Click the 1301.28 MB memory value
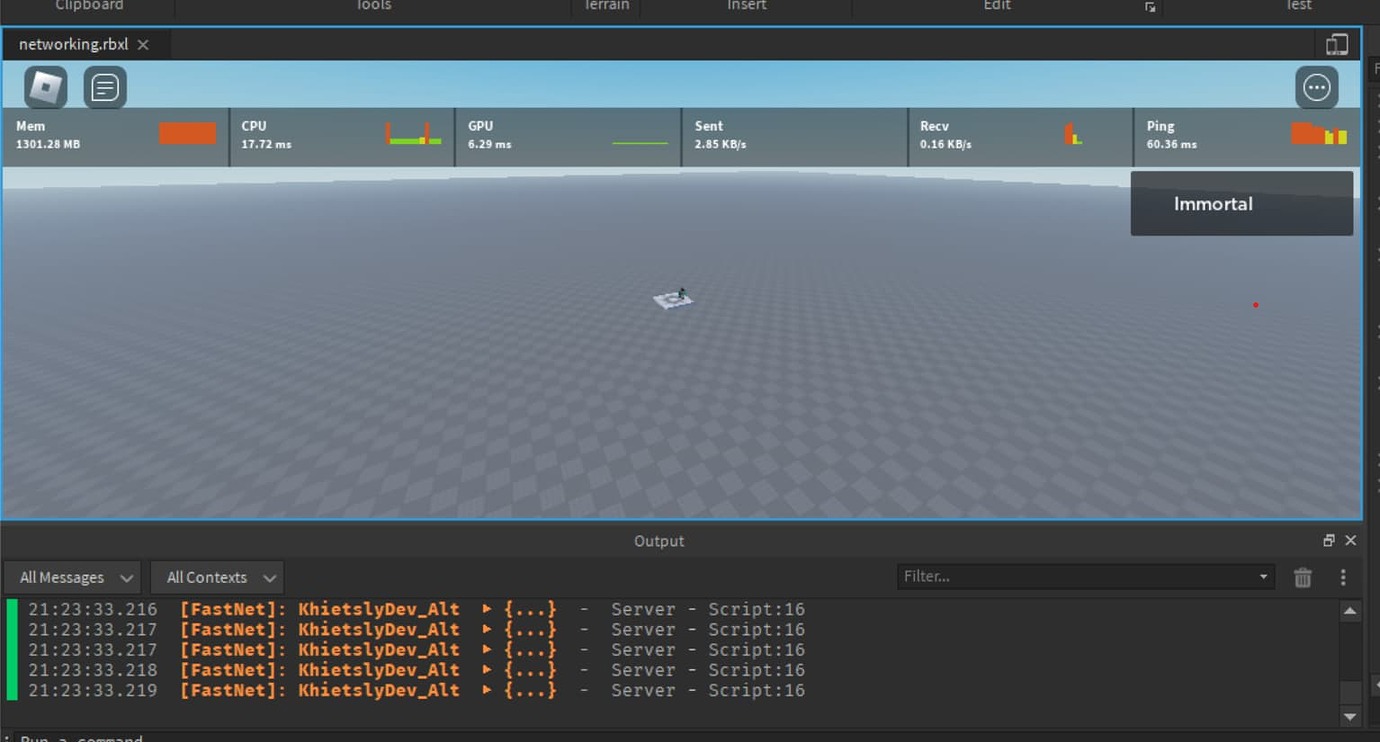Viewport: 1380px width, 742px height. pyautogui.click(x=48, y=144)
